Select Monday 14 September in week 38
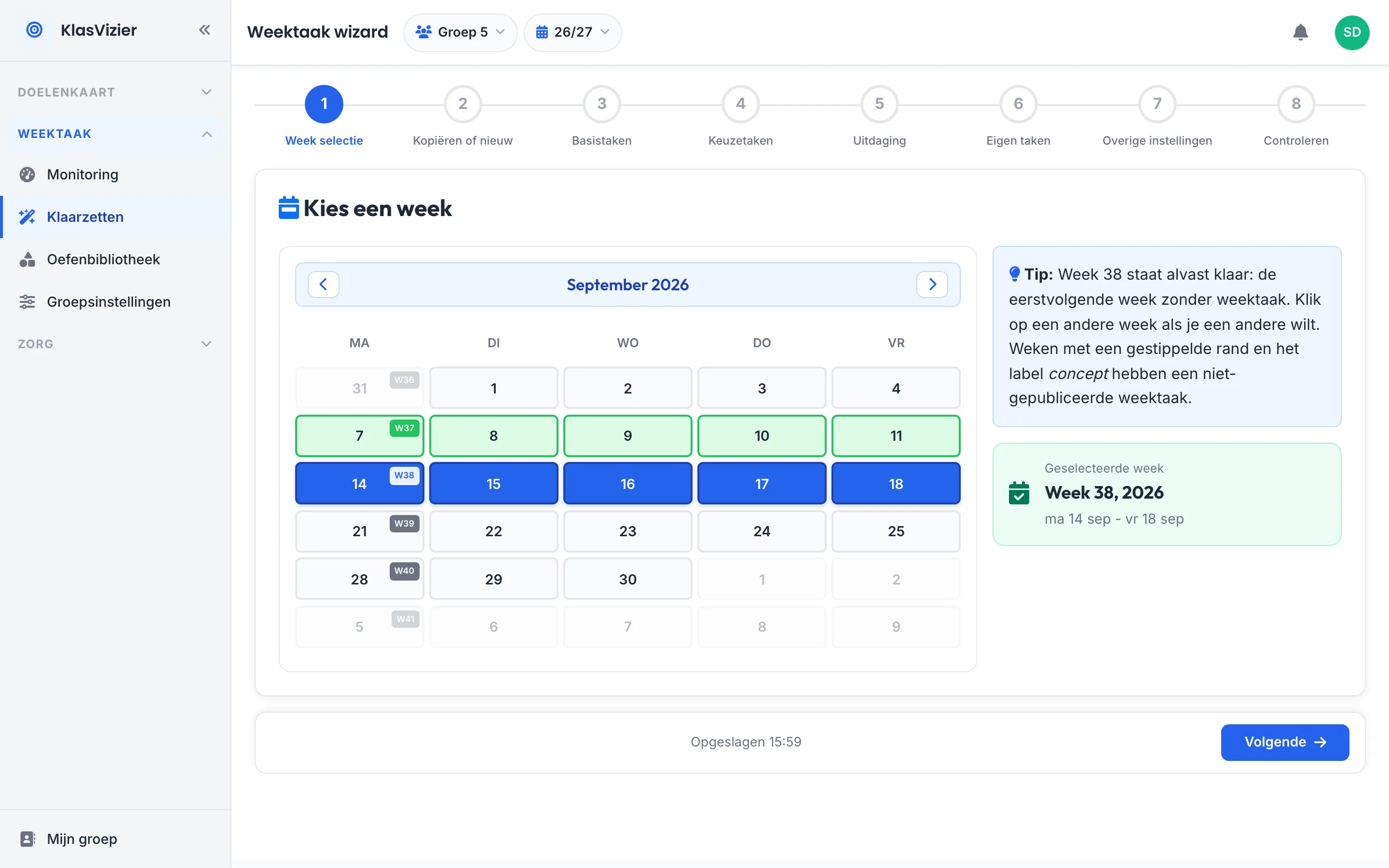Viewport: 1389px width, 868px height. tap(359, 483)
